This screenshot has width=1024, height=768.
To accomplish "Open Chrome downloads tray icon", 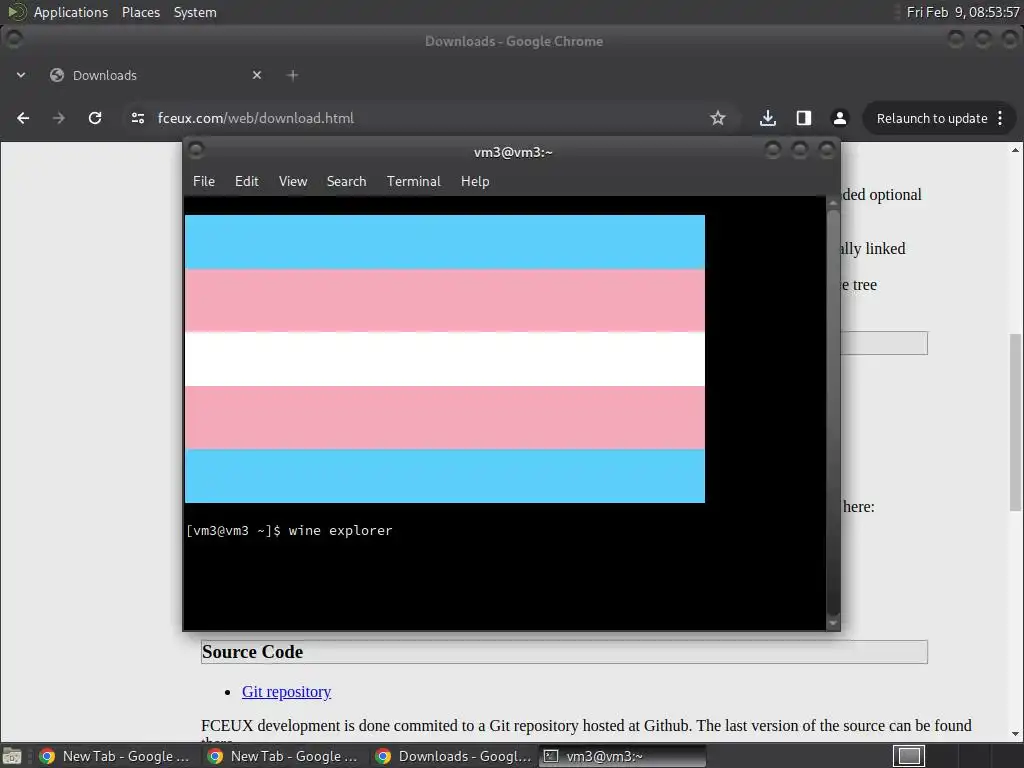I will [x=768, y=118].
